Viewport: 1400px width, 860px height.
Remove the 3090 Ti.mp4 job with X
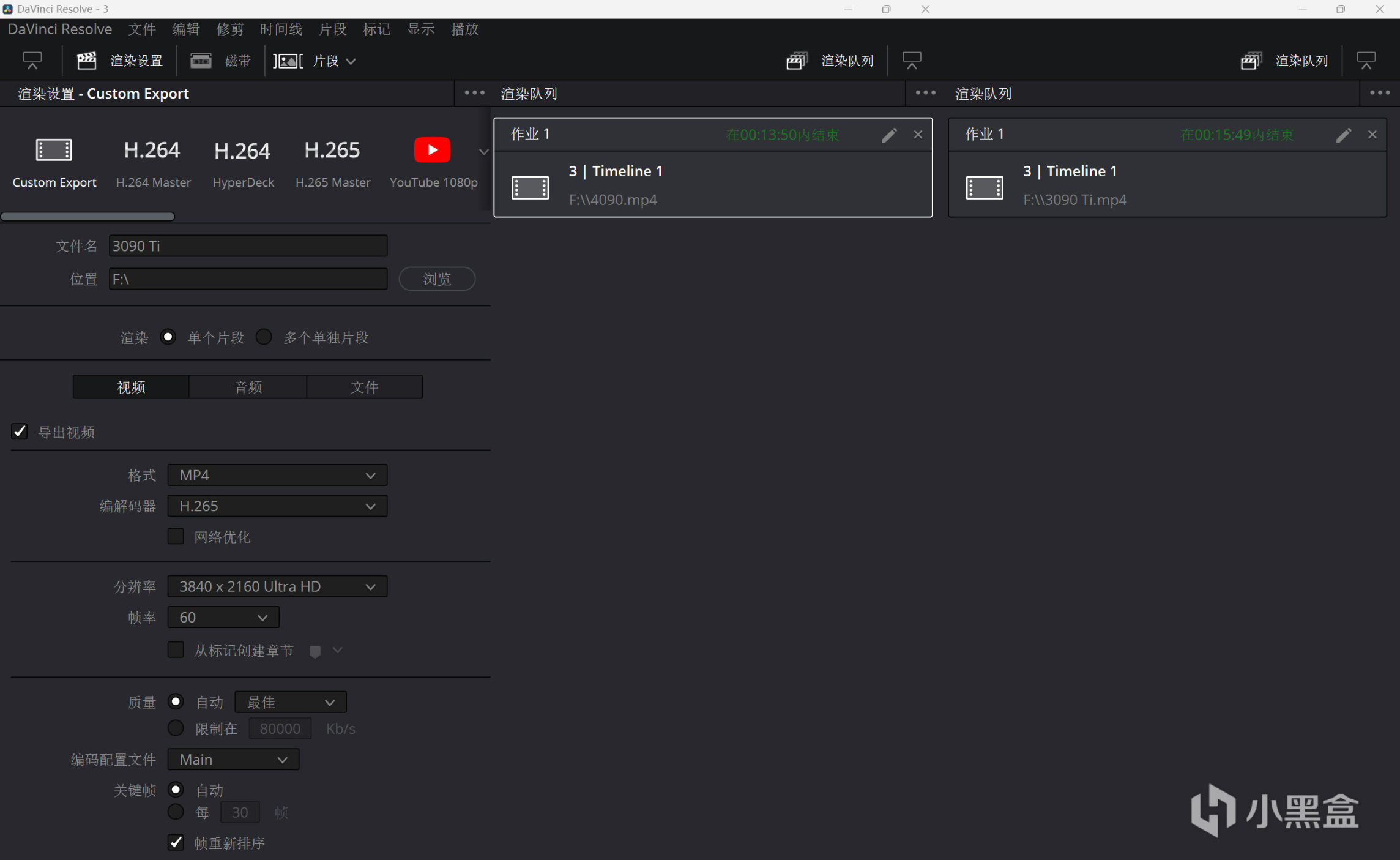(1372, 135)
